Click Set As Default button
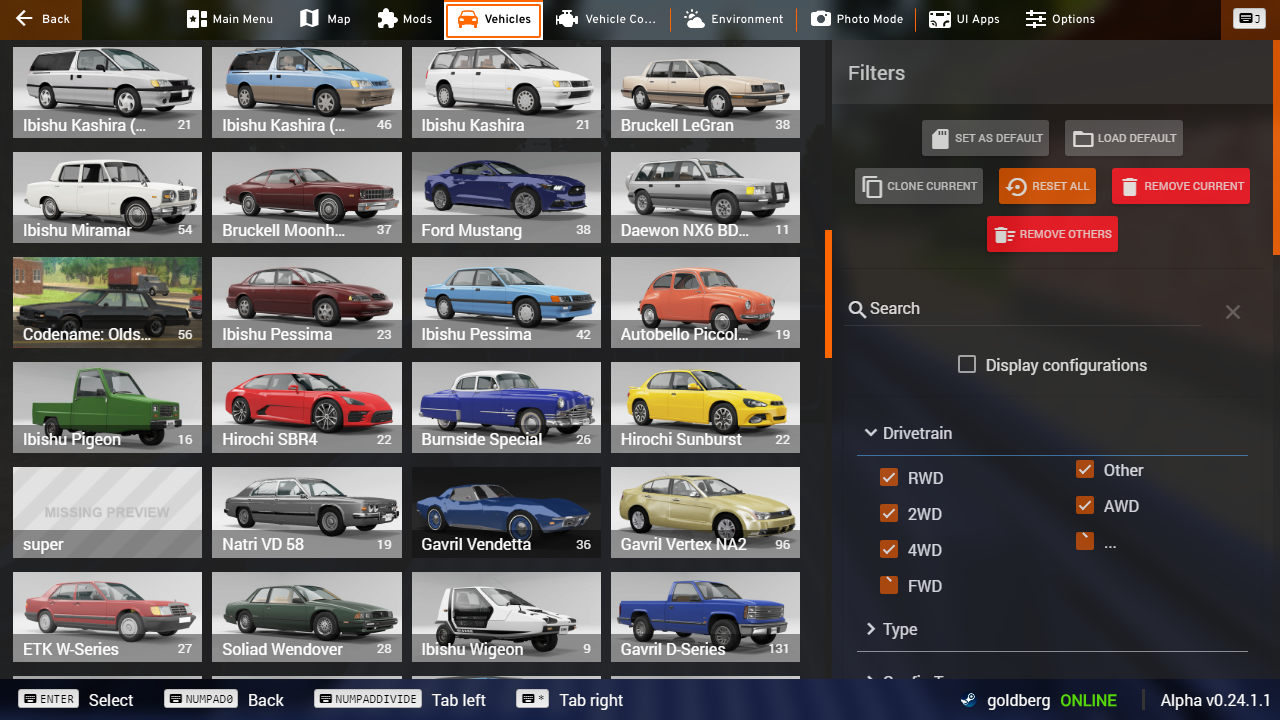The image size is (1280, 720). (x=985, y=138)
